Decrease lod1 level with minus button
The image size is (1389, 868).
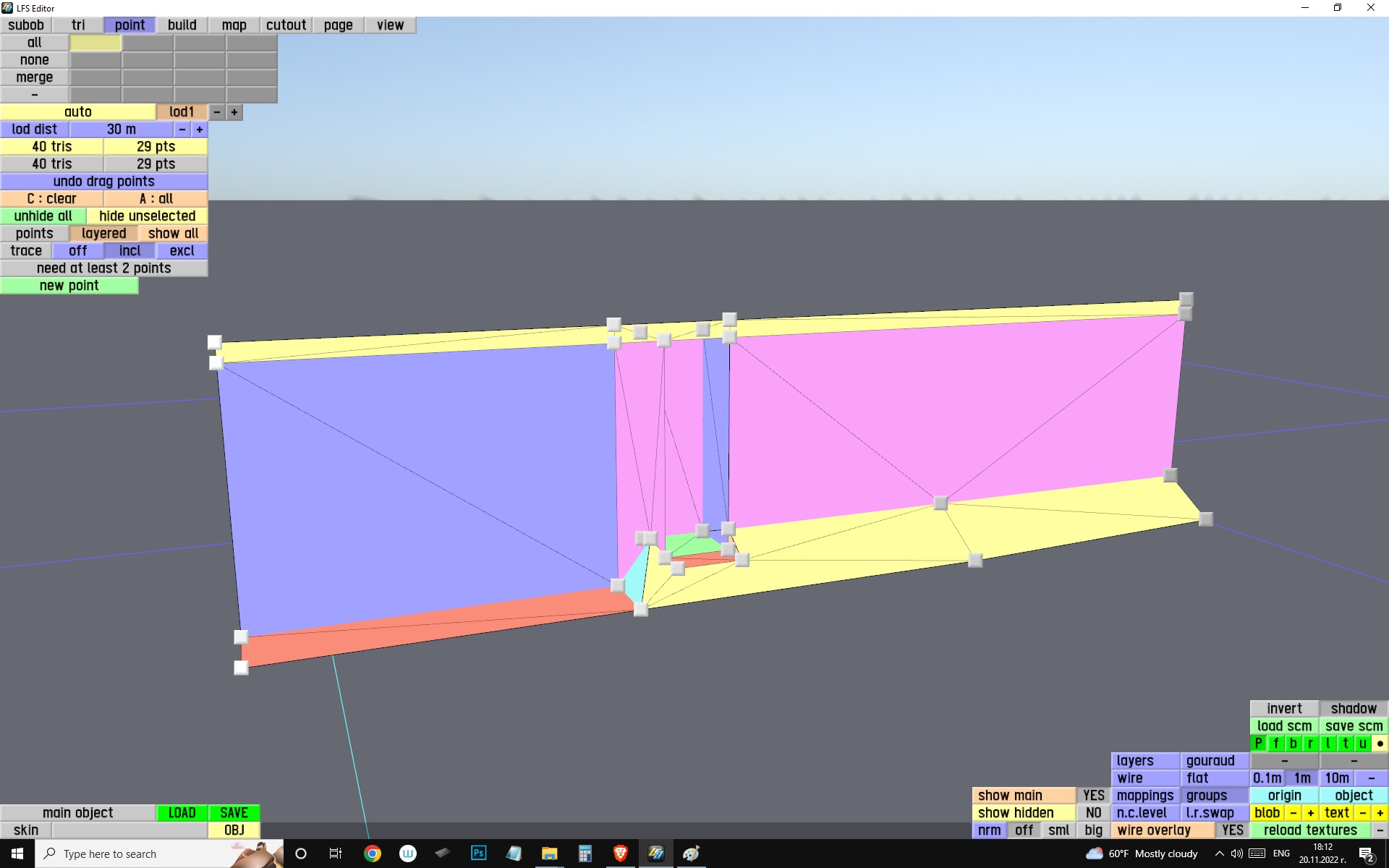click(217, 112)
